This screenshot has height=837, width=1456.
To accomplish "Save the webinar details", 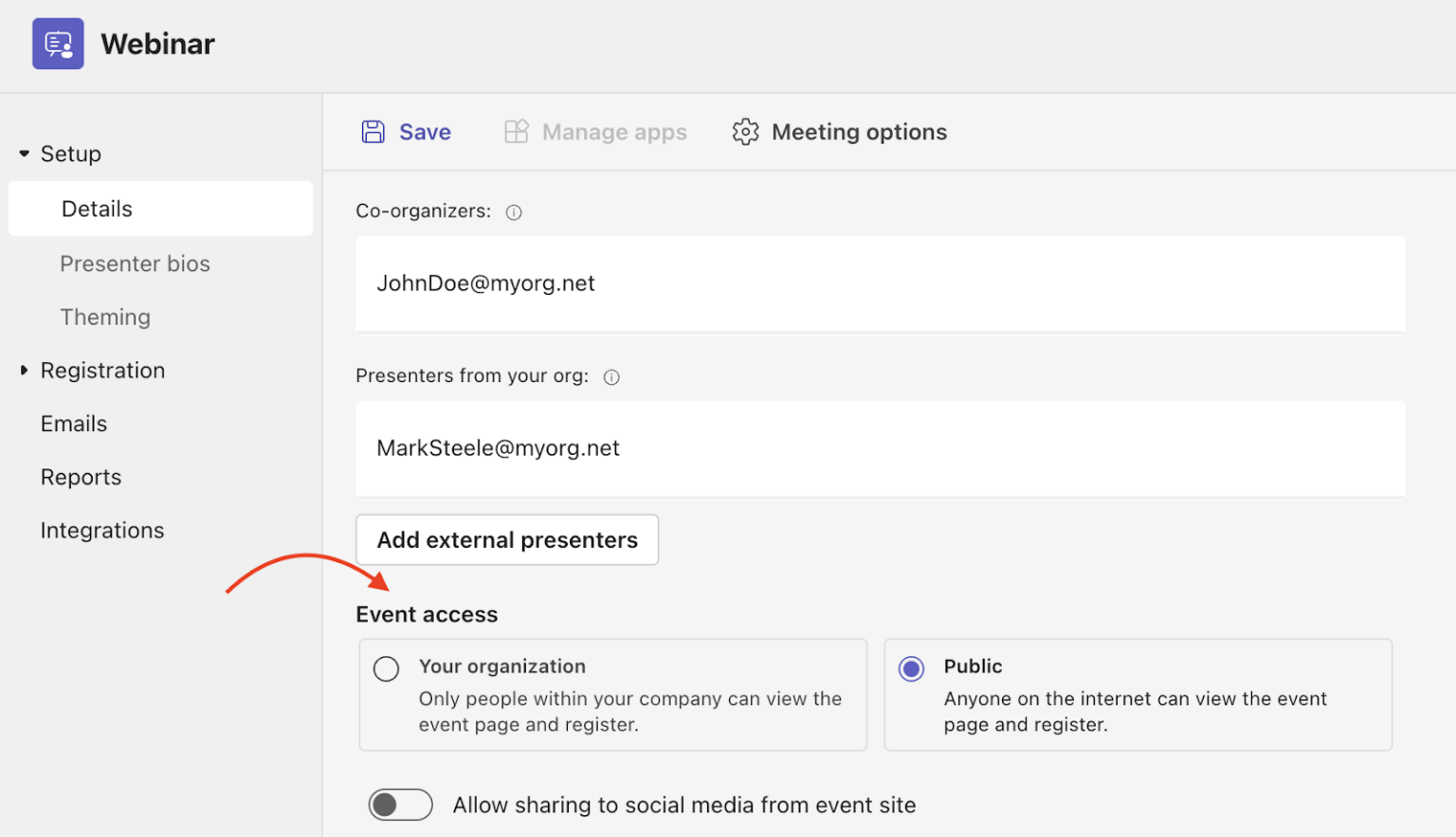I will pos(406,132).
